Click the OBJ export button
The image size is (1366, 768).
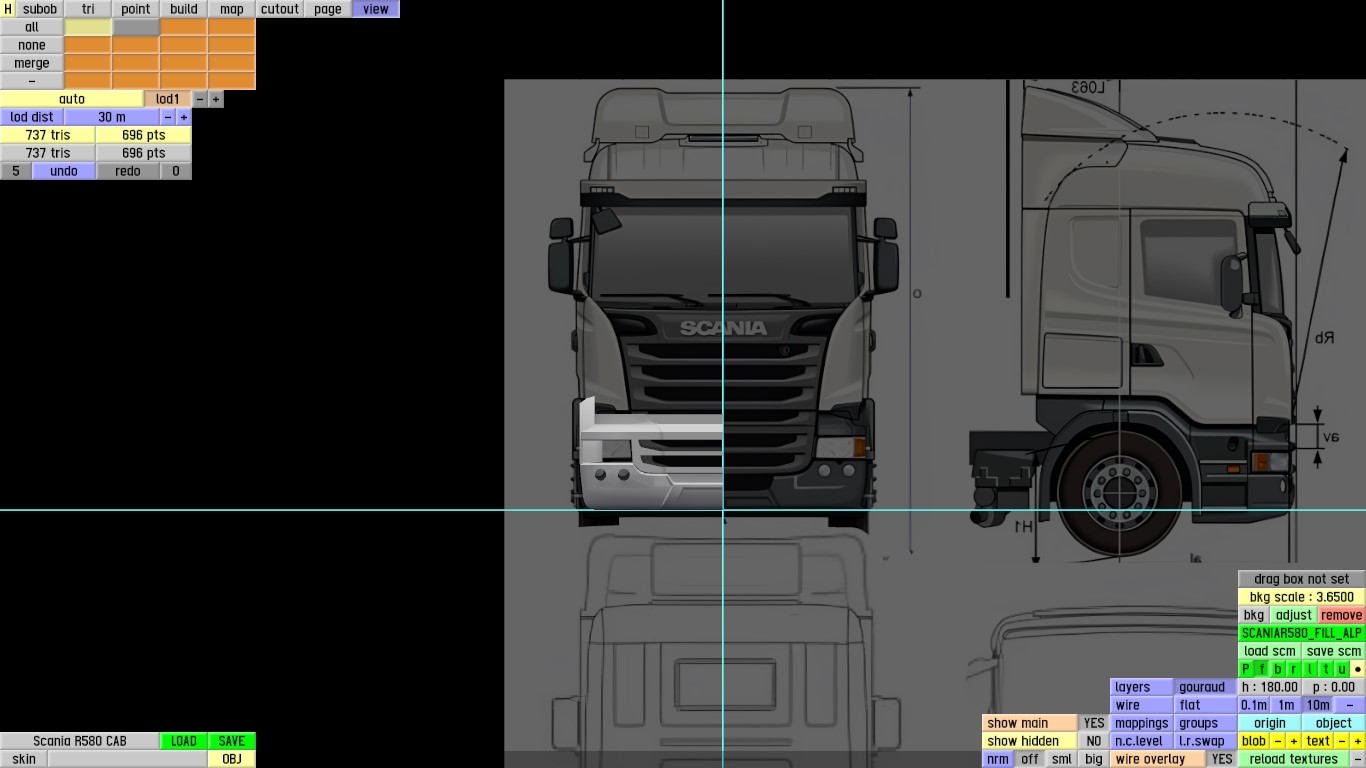tap(232, 759)
